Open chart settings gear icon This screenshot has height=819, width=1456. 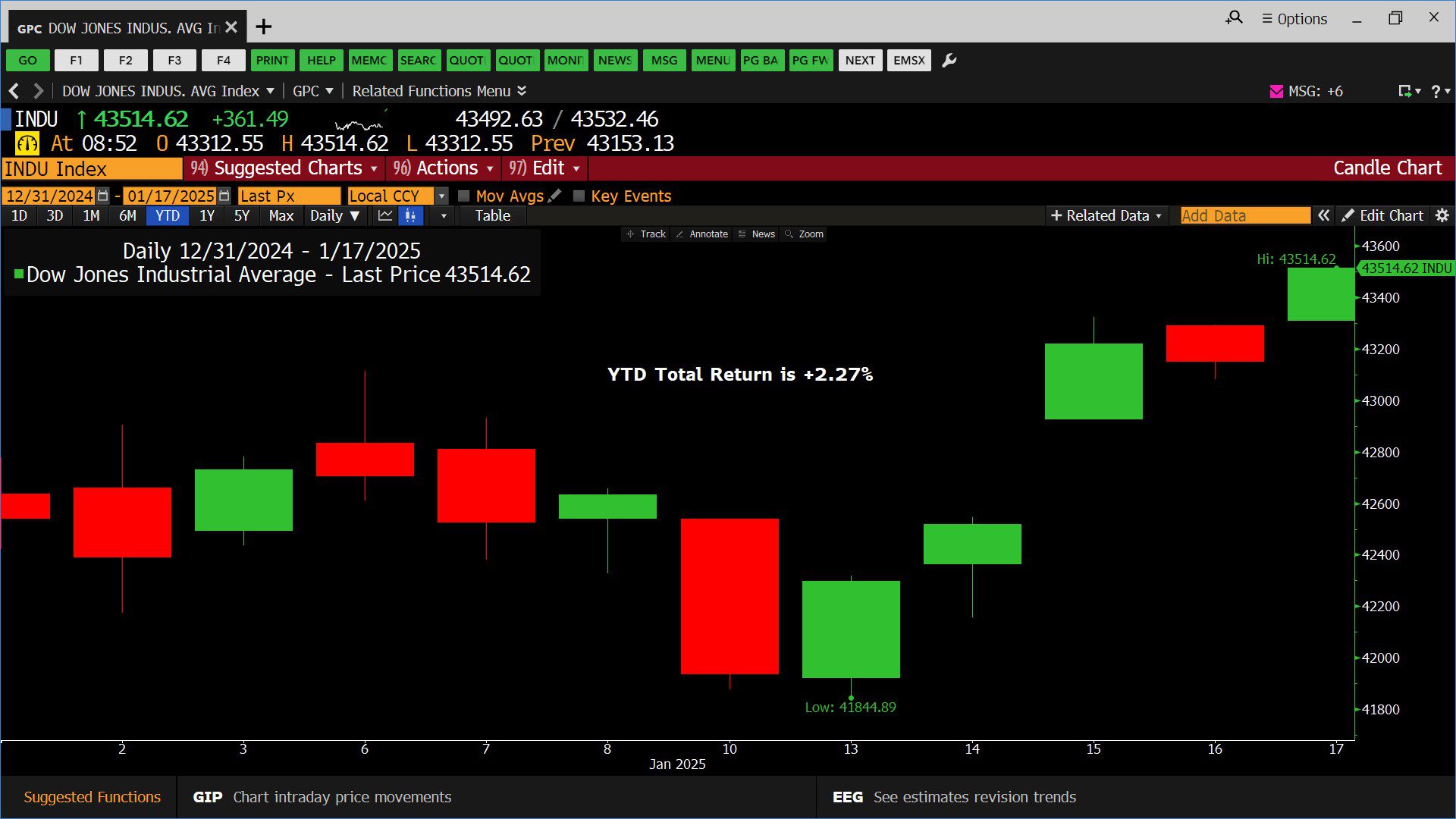coord(1442,215)
